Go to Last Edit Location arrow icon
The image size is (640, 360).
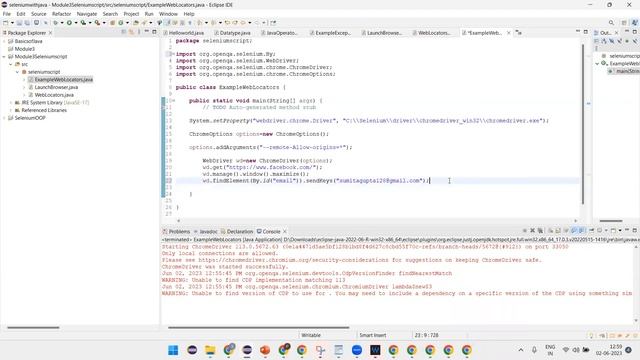point(227,23)
